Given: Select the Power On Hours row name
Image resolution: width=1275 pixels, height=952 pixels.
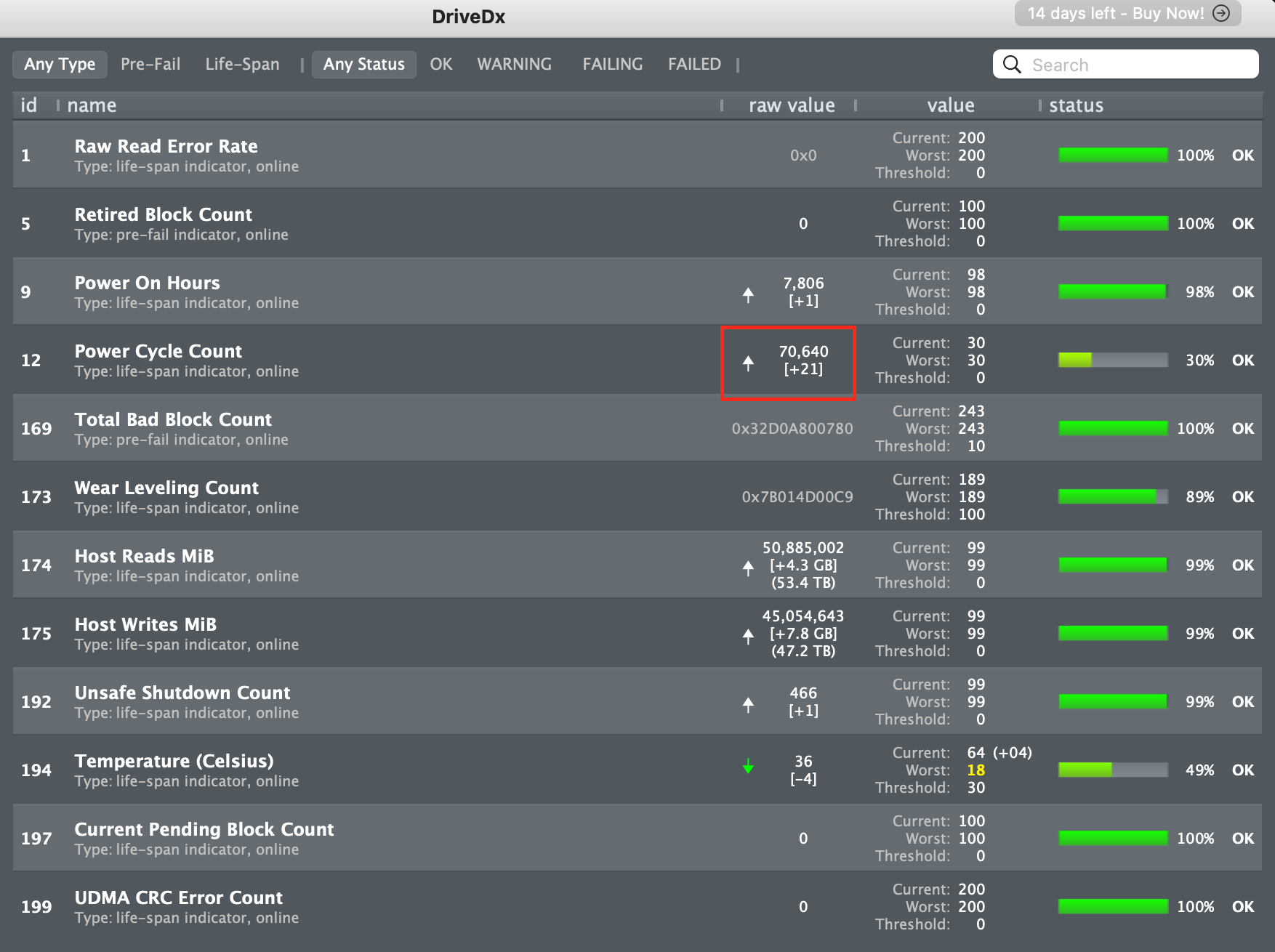Looking at the screenshot, I should pos(147,283).
